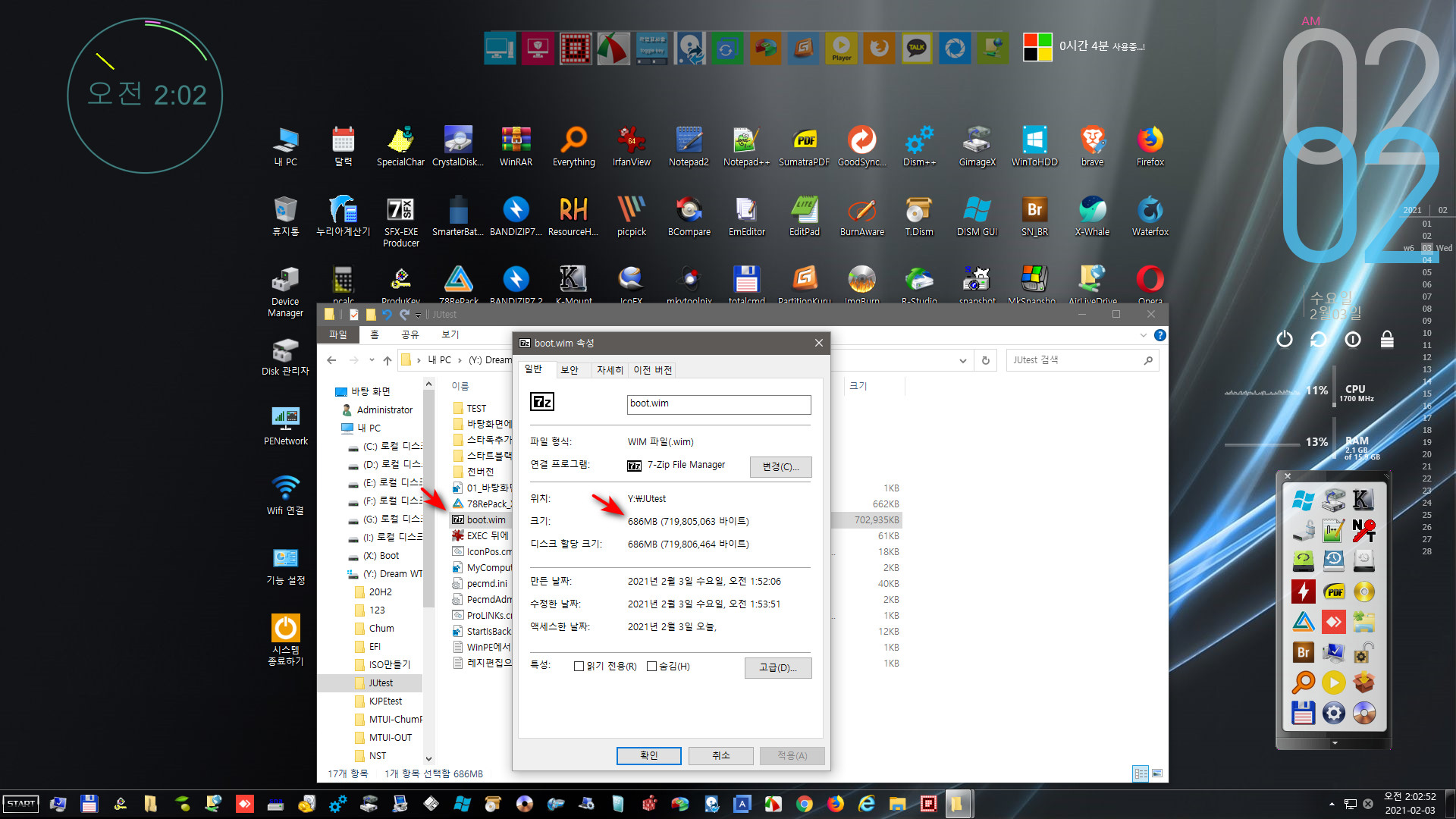Click the boot.wim filename field
The width and height of the screenshot is (1456, 819).
pos(719,404)
